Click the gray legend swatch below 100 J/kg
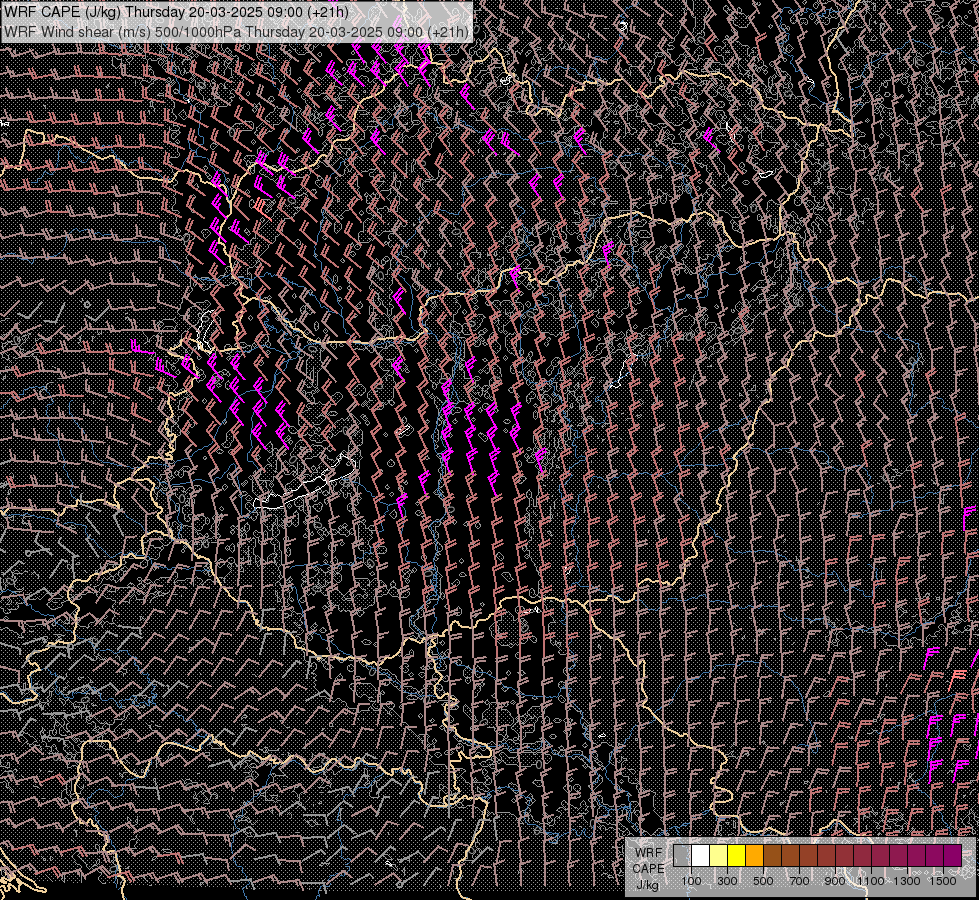Image resolution: width=979 pixels, height=900 pixels. click(682, 855)
